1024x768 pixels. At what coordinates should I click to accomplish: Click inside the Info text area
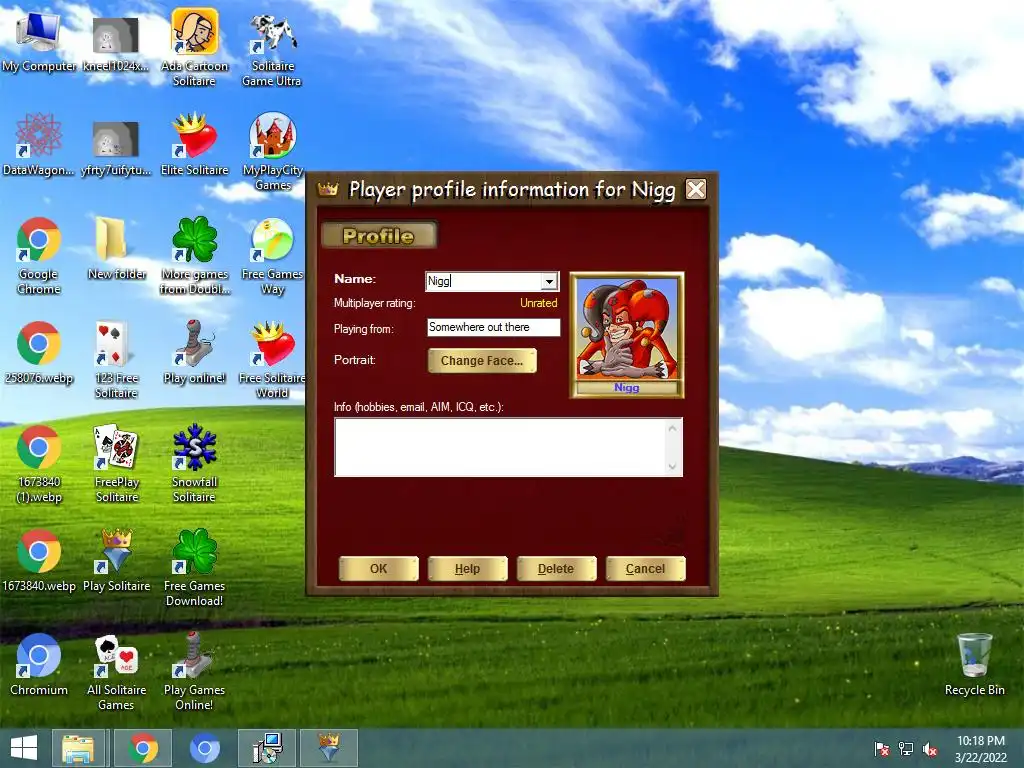coord(500,447)
